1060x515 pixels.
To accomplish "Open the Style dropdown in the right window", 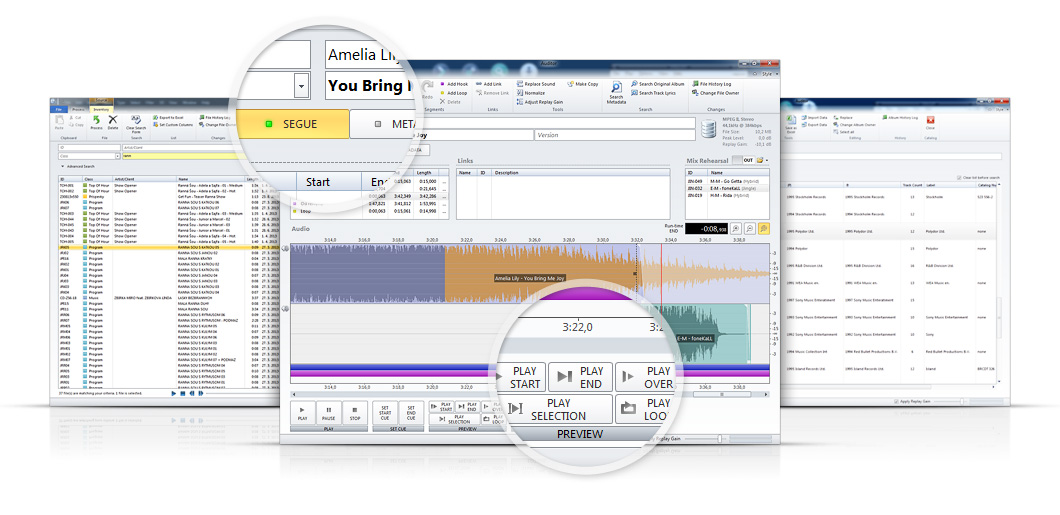I will pyautogui.click(x=1003, y=109).
